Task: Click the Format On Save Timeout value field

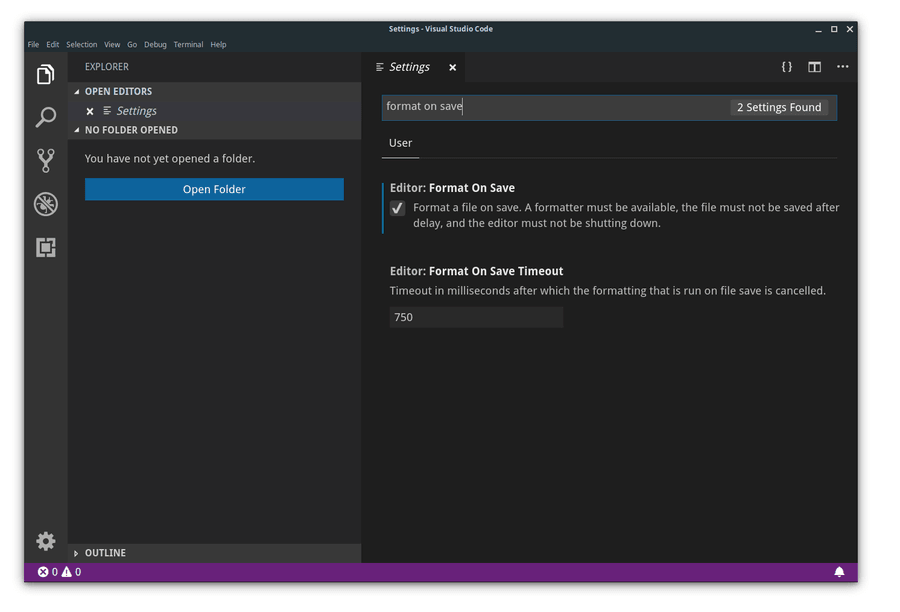Action: pyautogui.click(x=475, y=317)
